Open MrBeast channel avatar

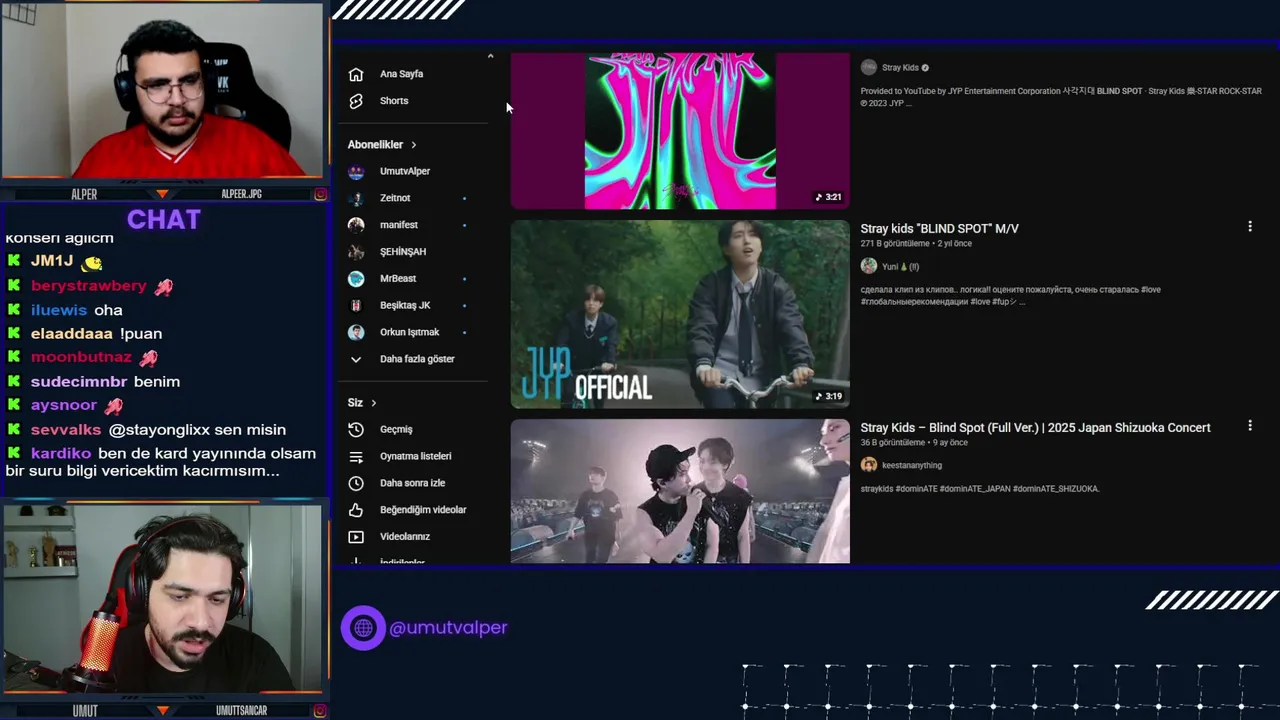click(356, 278)
